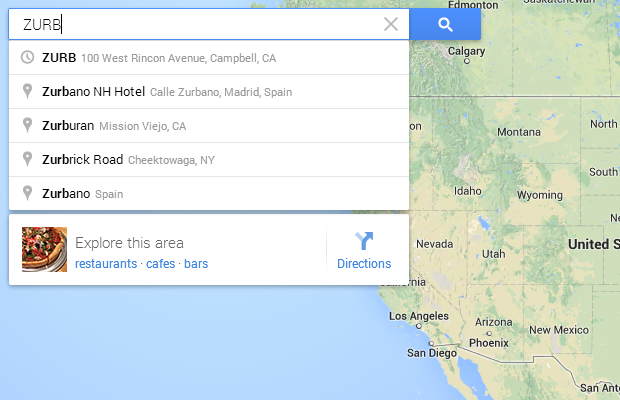Viewport: 620px width, 400px height.
Task: Click the pin icon next to Zurburan
Action: click(27, 125)
